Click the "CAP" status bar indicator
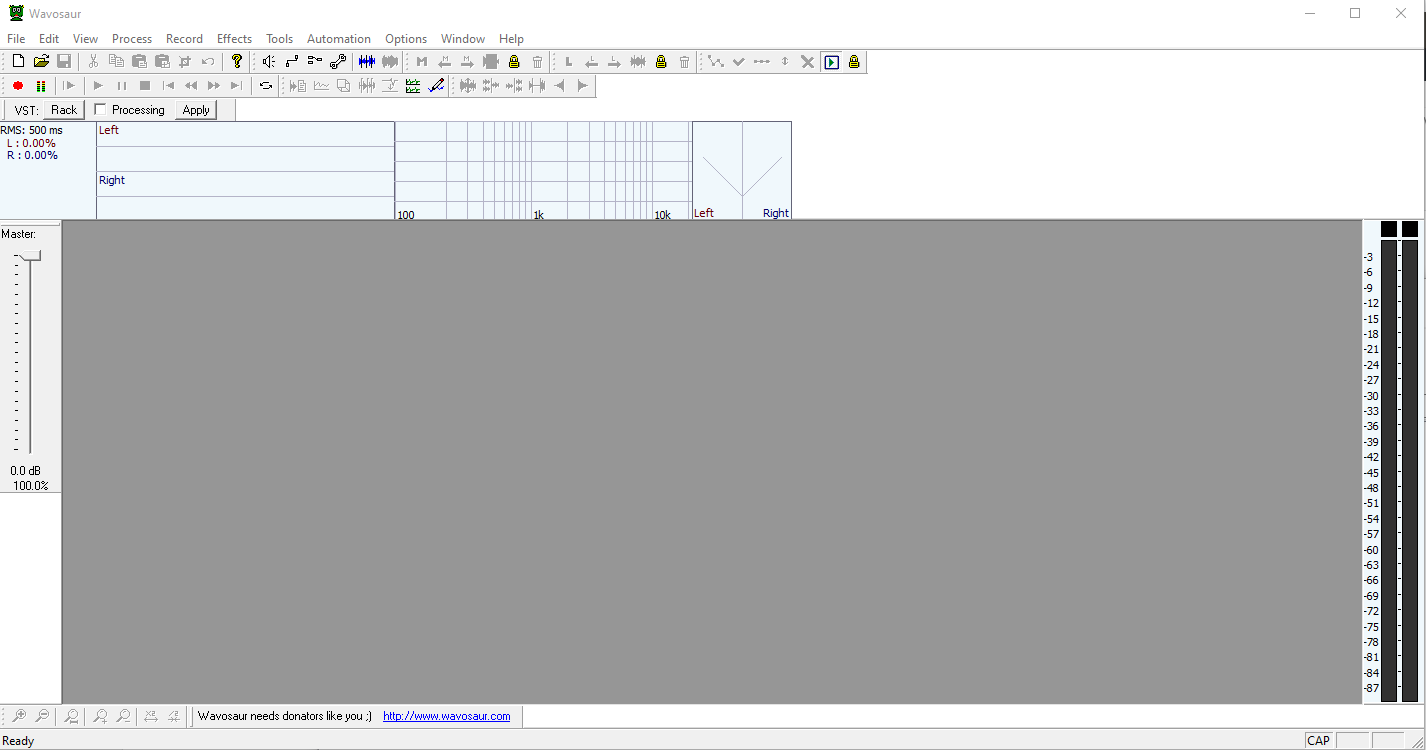This screenshot has height=750, width=1426. point(1319,741)
